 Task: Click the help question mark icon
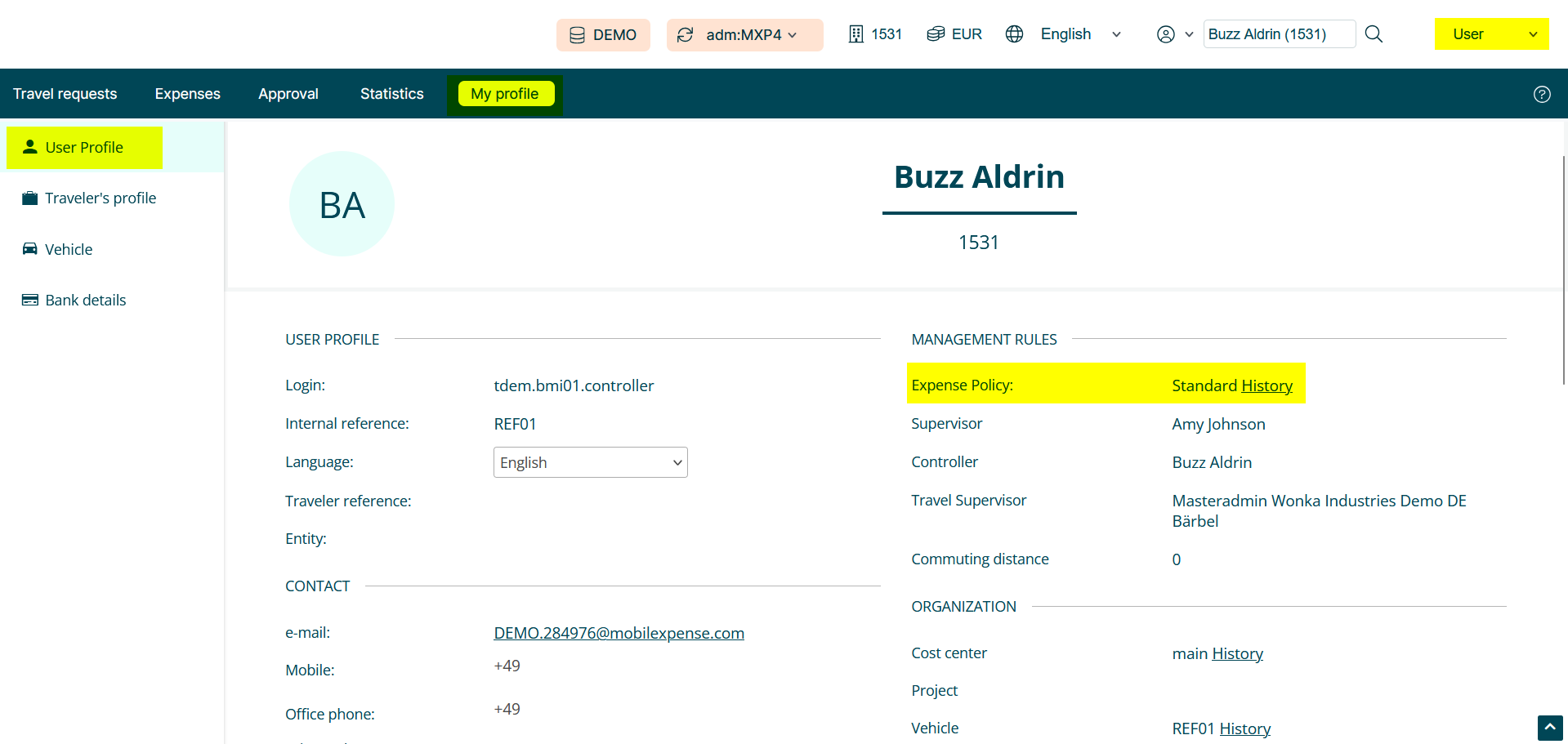click(x=1541, y=94)
